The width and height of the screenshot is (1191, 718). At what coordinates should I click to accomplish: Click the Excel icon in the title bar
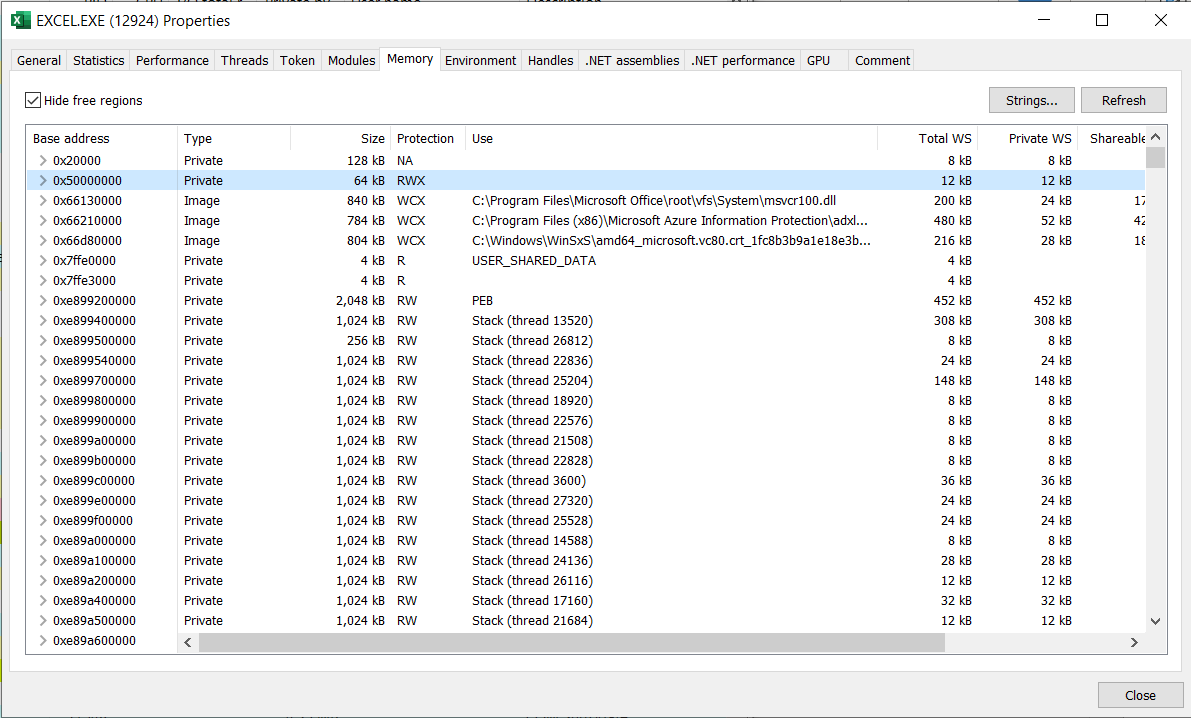click(21, 20)
